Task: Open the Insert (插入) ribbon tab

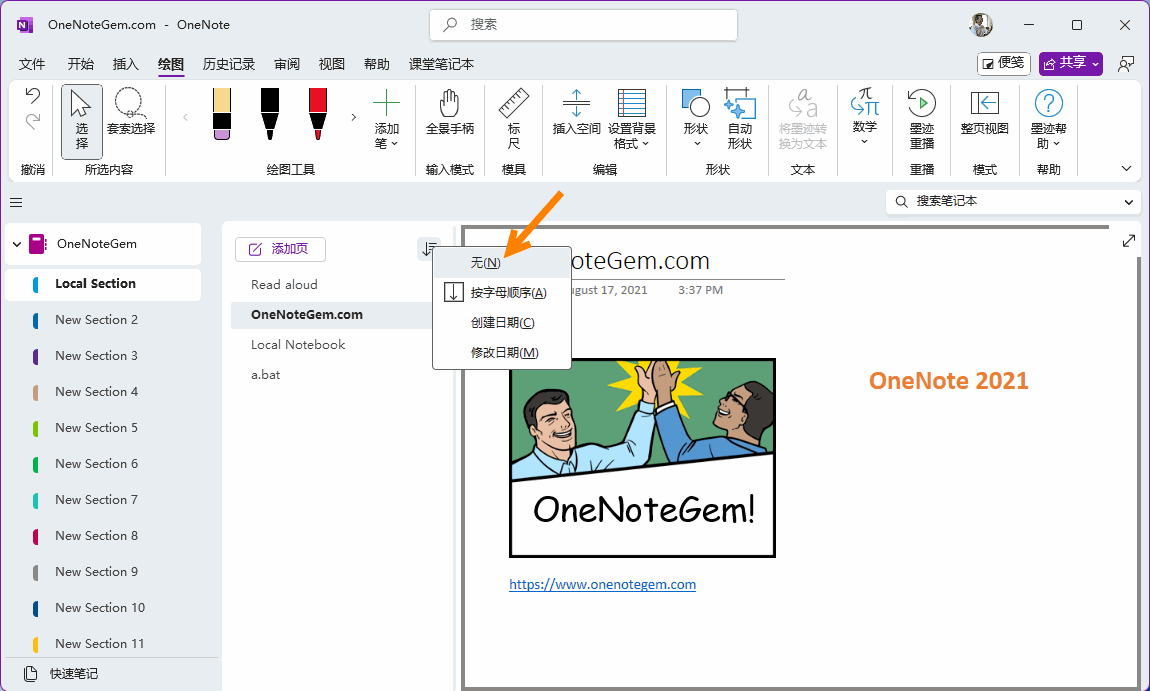Action: [126, 64]
